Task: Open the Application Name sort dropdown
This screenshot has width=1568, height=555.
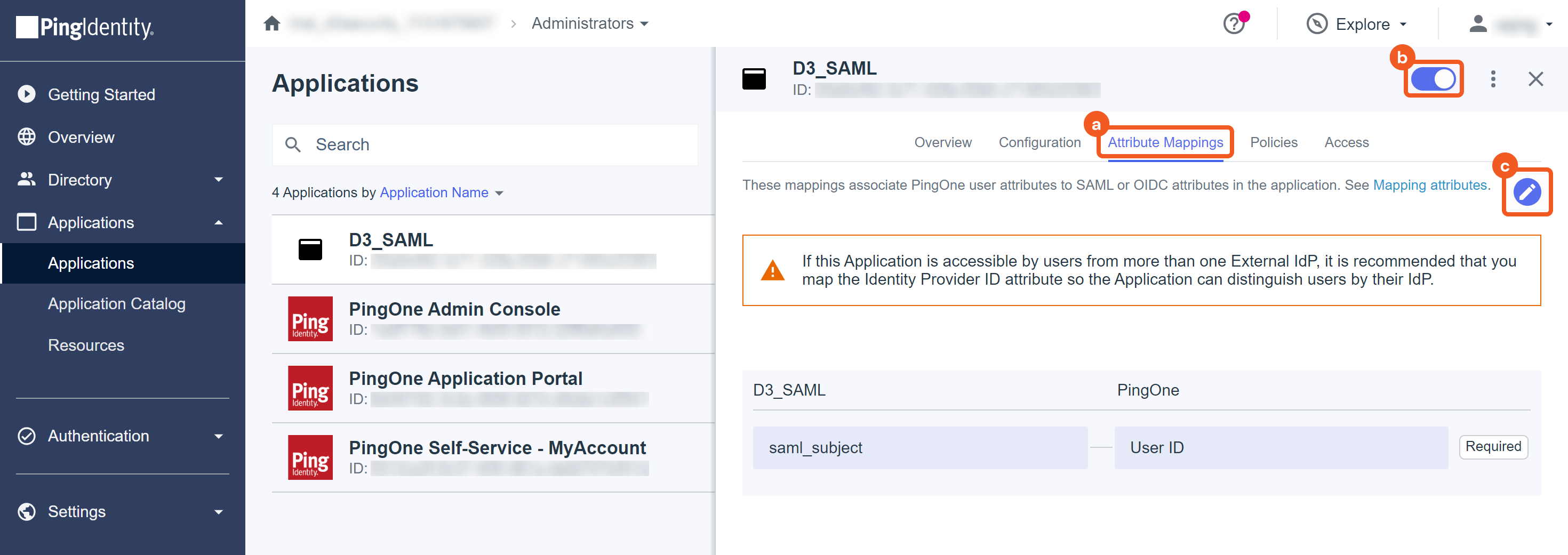Action: tap(441, 193)
